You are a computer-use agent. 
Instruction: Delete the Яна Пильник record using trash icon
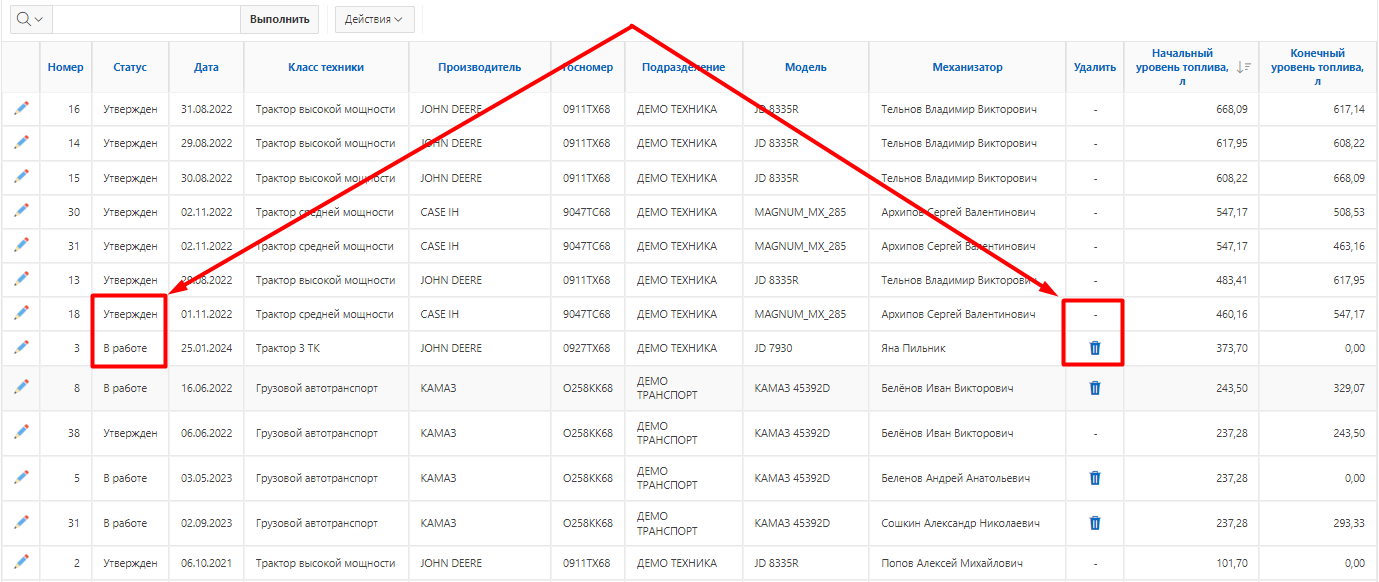coord(1094,348)
